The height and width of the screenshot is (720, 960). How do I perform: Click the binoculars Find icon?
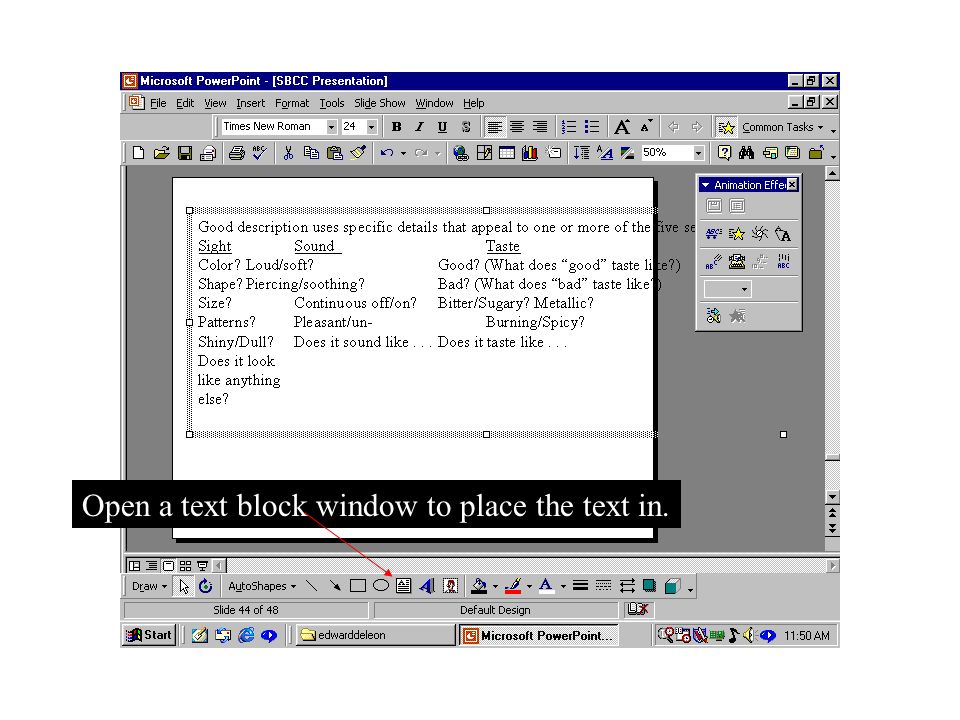(746, 152)
